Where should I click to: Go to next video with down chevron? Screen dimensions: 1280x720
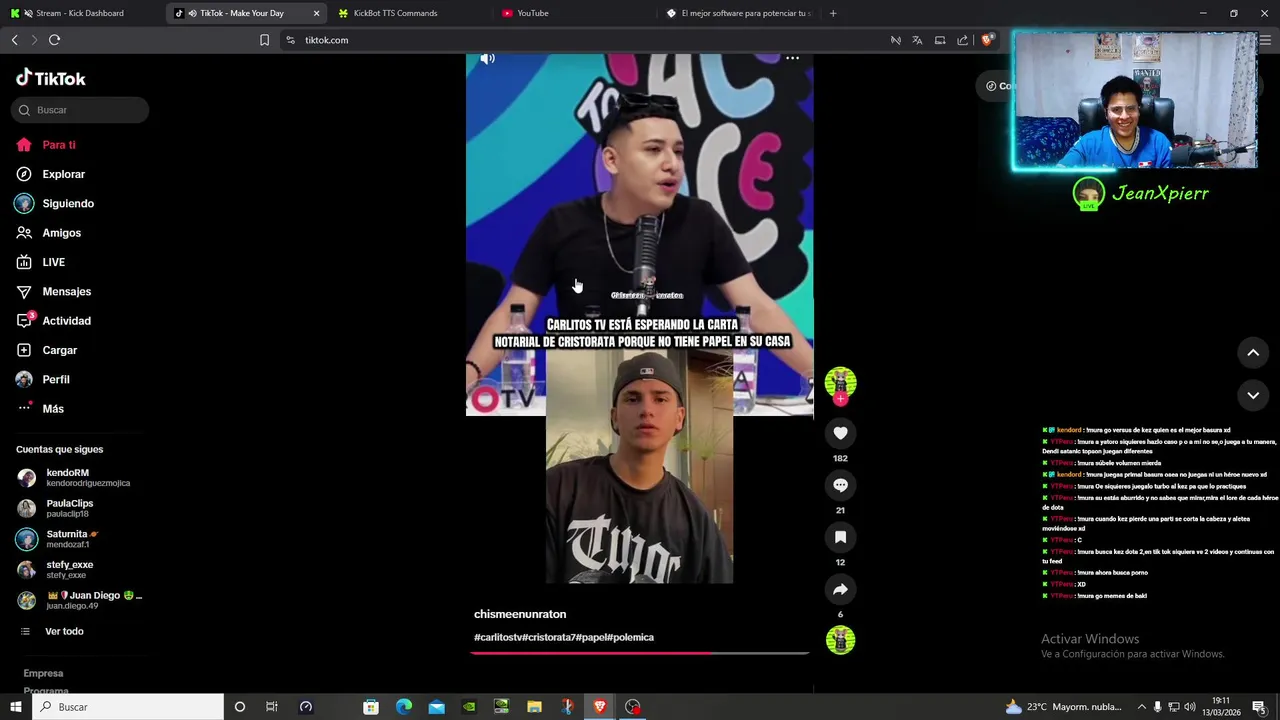tap(1253, 395)
